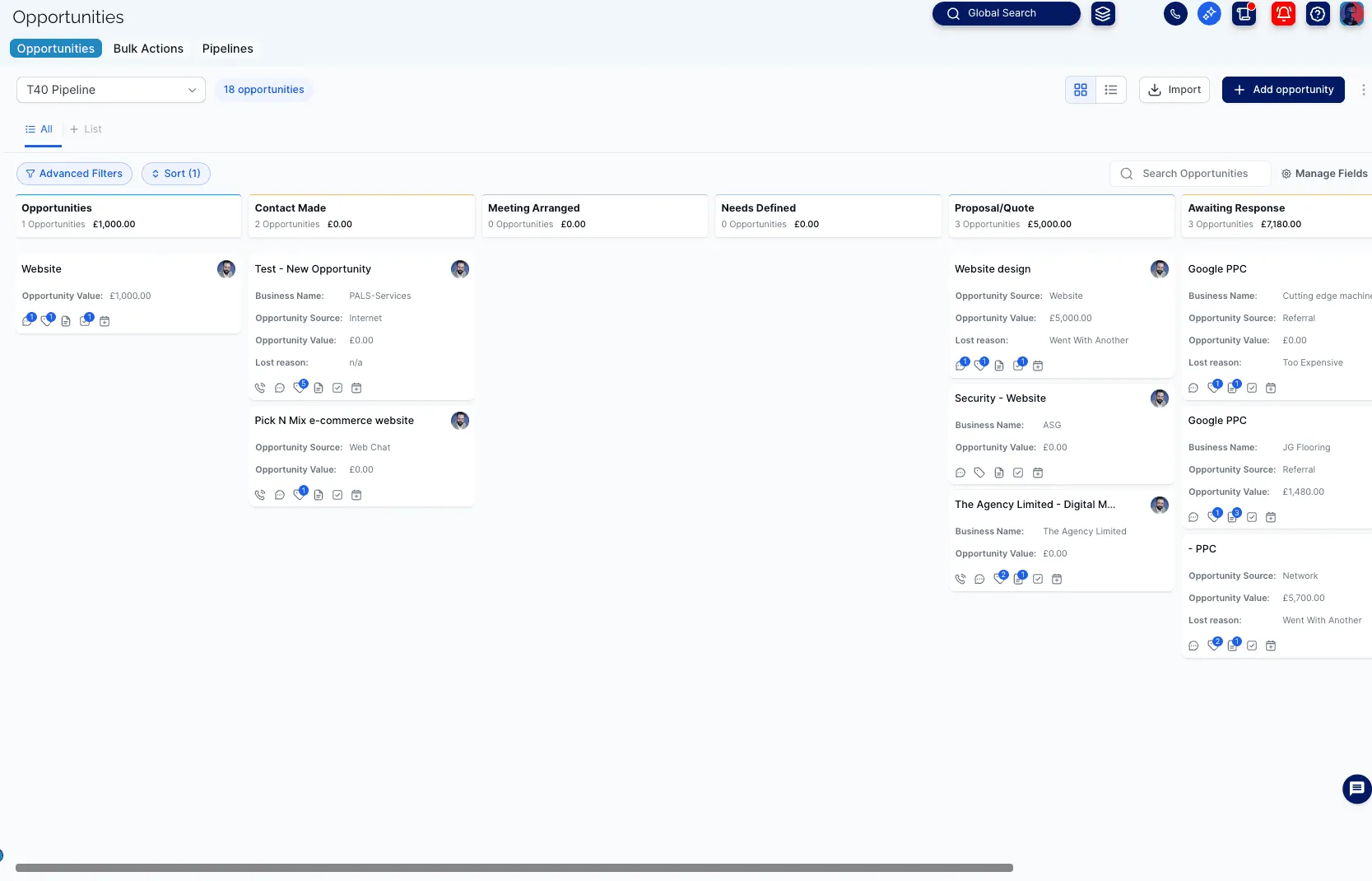
Task: Switch to the Pipelines tab
Action: tap(227, 49)
